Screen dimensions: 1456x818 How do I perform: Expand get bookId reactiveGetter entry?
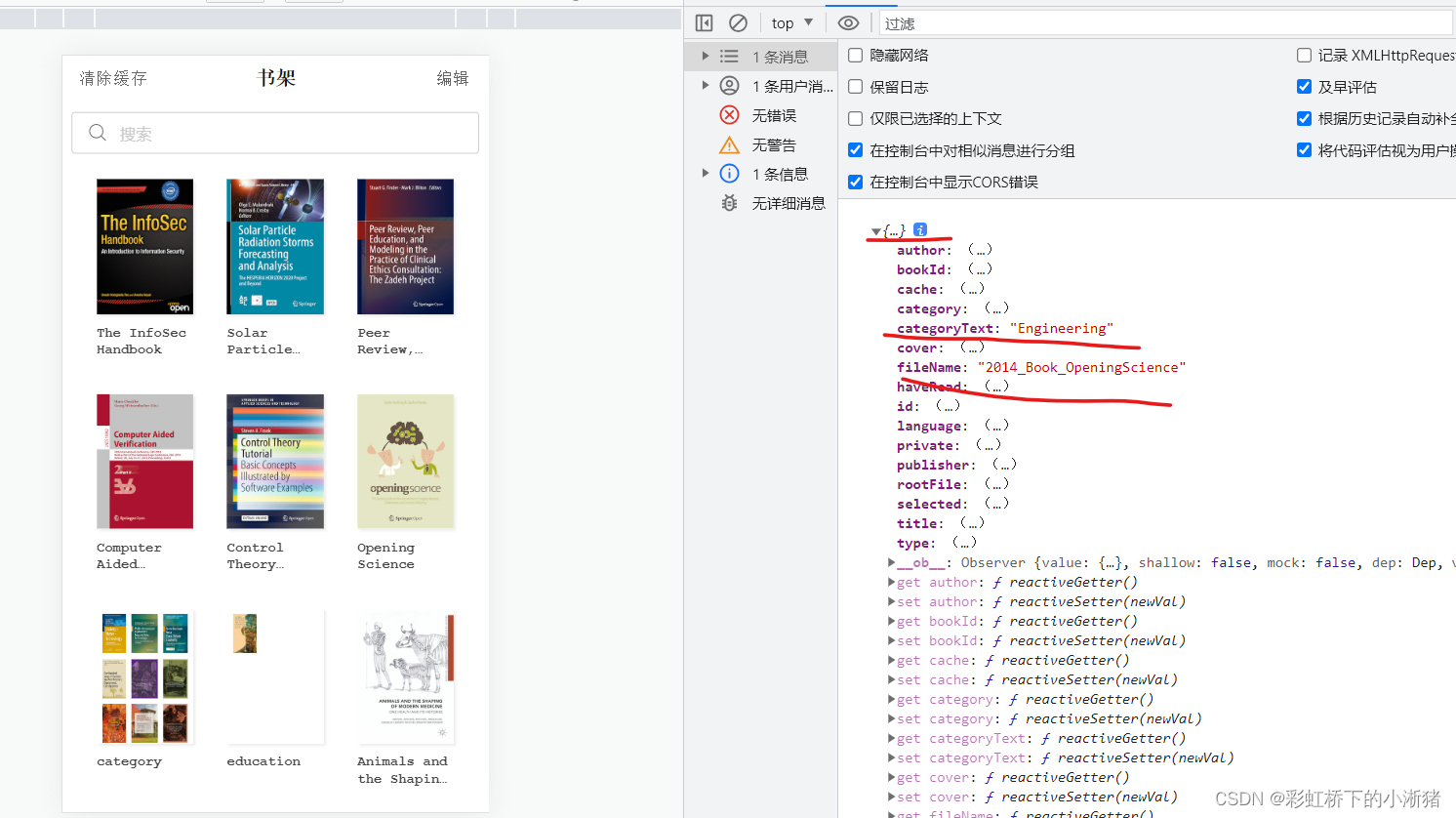click(891, 621)
